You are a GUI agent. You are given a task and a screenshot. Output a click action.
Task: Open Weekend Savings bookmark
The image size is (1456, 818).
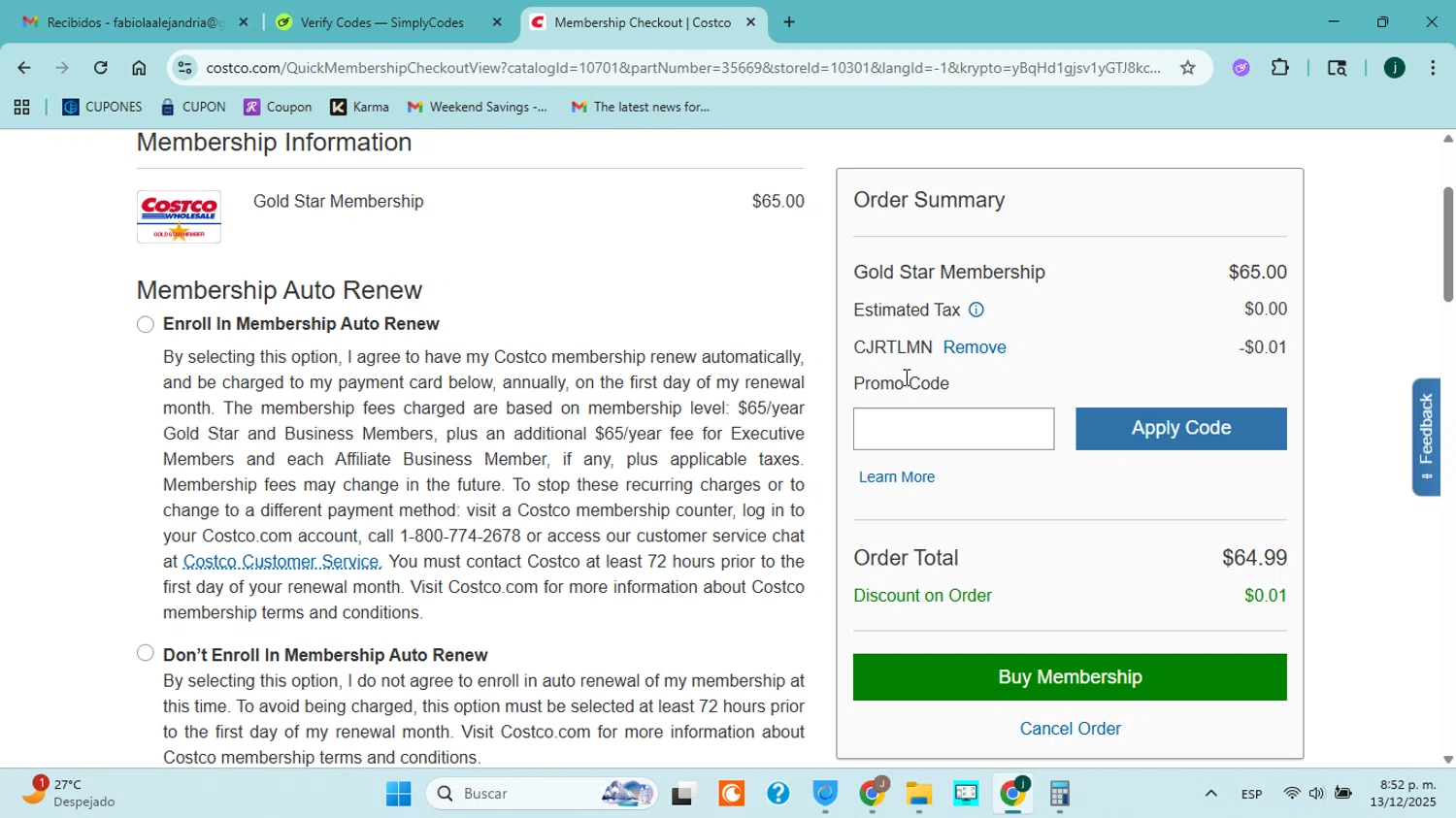478,108
